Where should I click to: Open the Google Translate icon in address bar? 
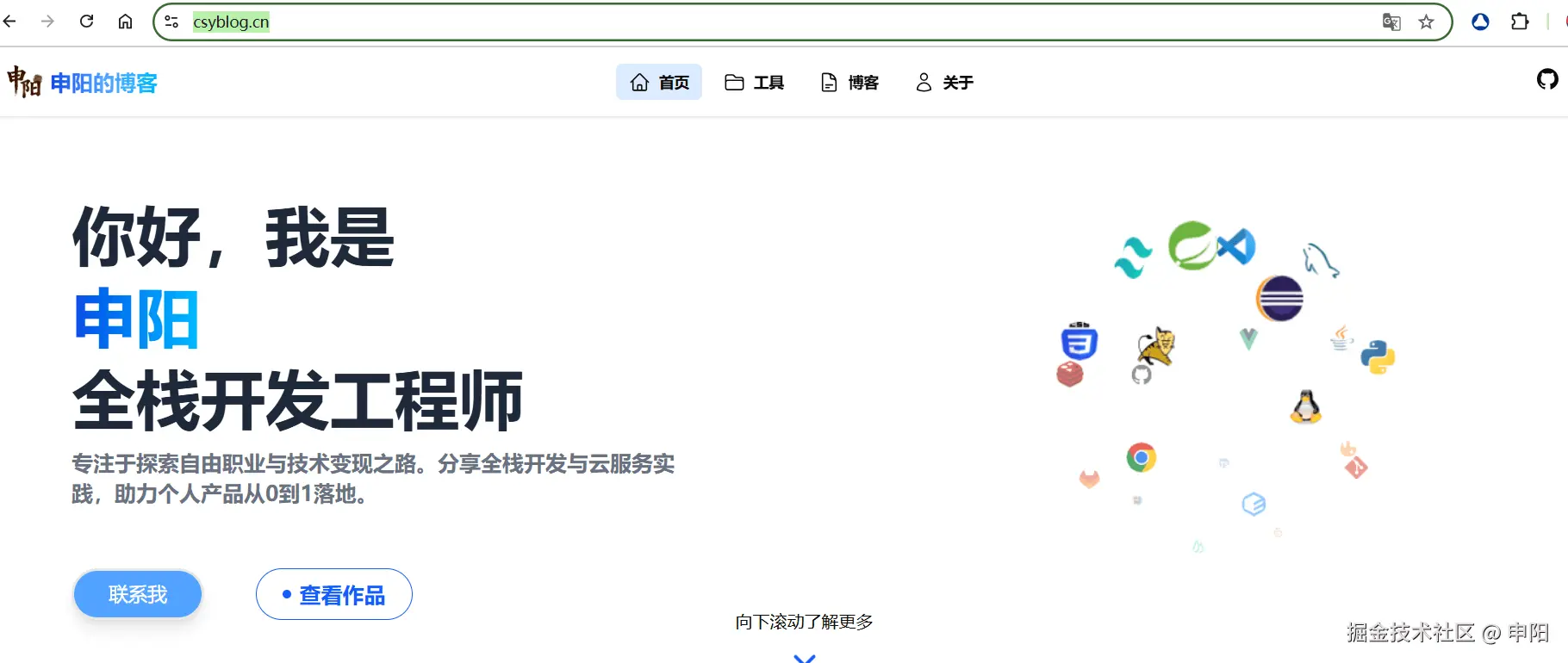(x=1391, y=22)
